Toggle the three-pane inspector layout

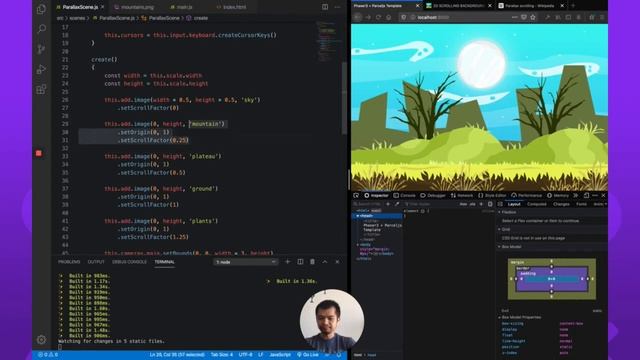(x=500, y=204)
